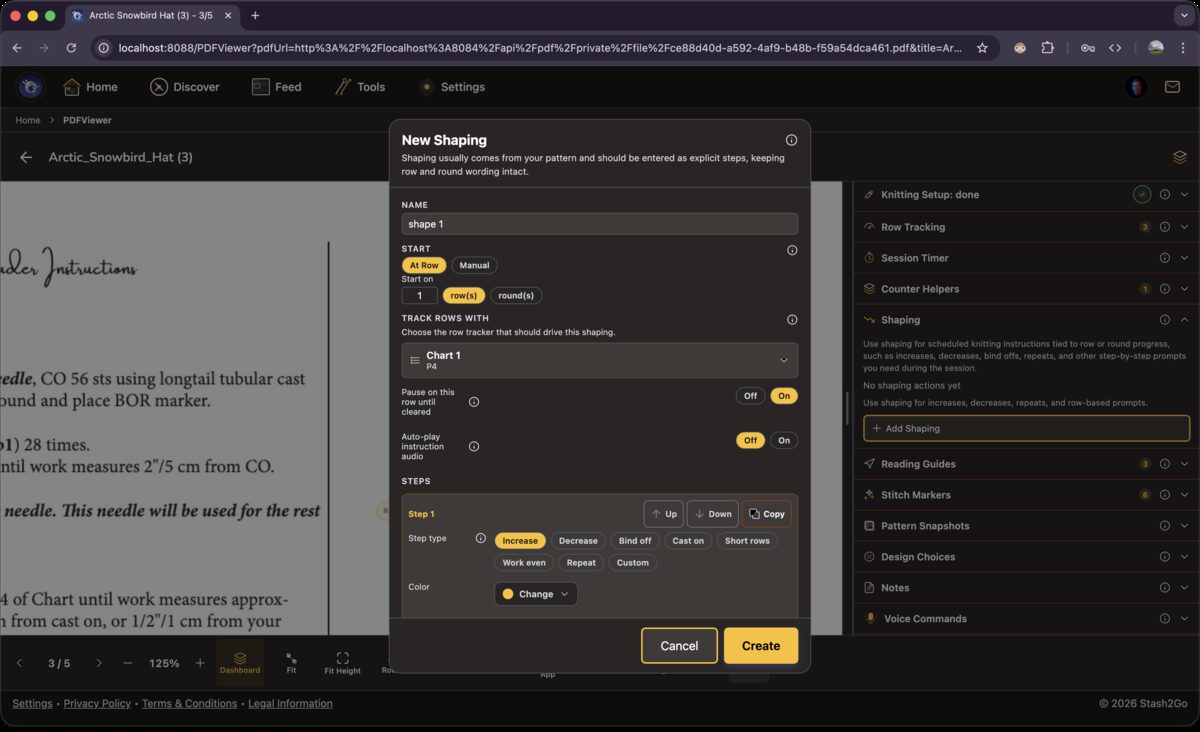Viewport: 1200px width, 732px height.
Task: Enable Auto-play instruction audio
Action: click(x=784, y=440)
